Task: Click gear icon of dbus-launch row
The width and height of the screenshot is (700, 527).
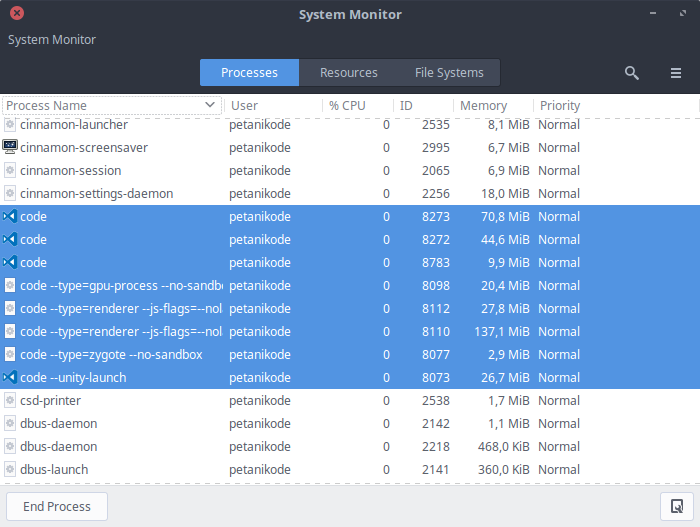Action: (x=10, y=469)
